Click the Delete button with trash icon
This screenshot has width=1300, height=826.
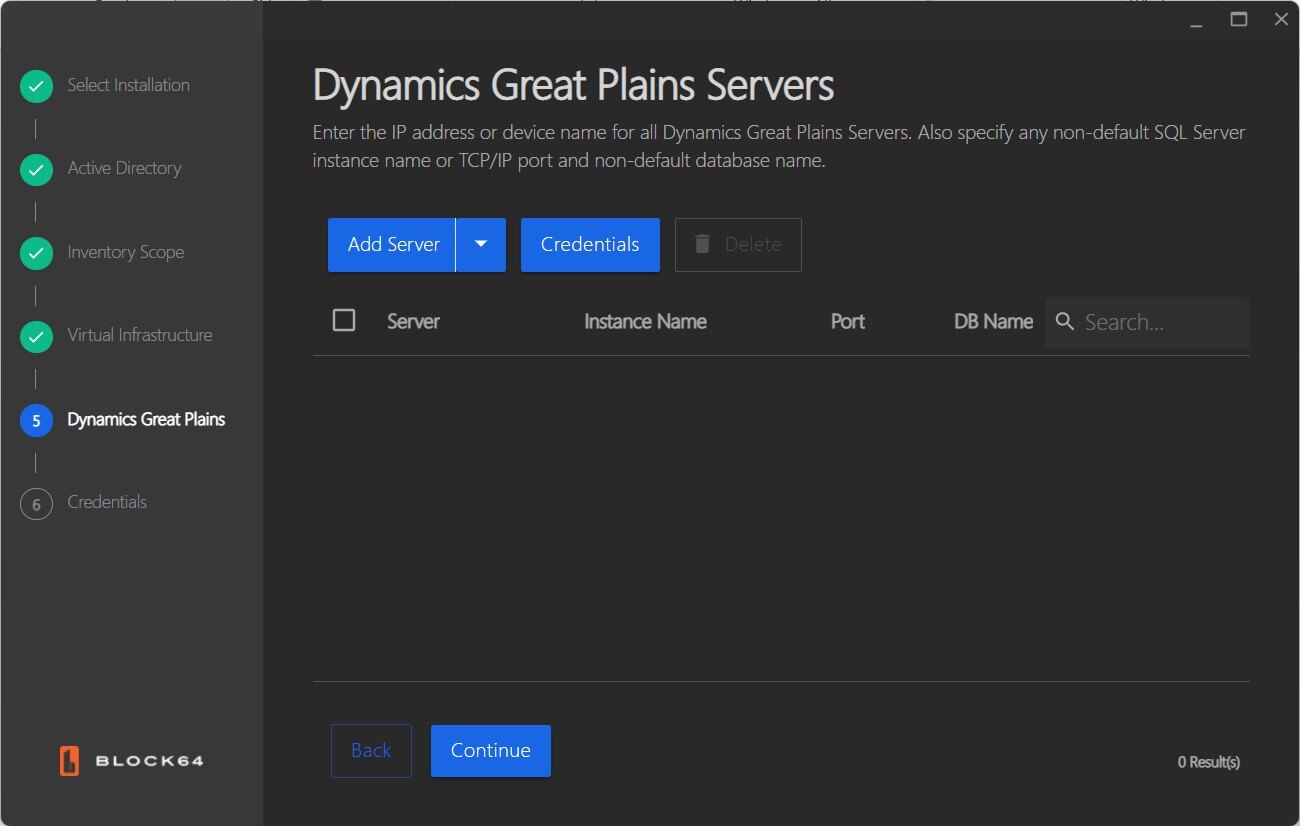point(738,244)
